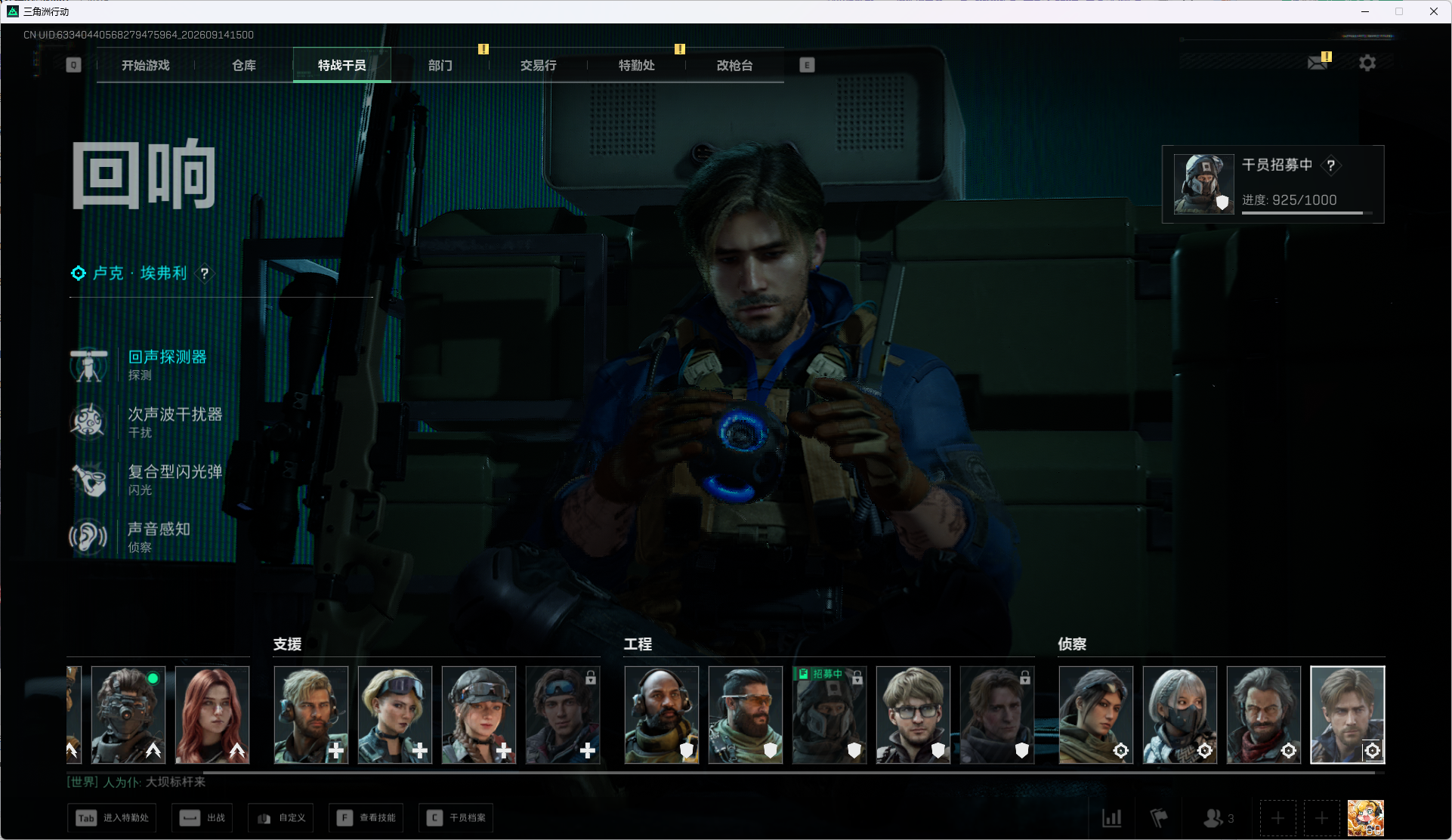Switch to the 特勤处 tab
The width and height of the screenshot is (1452, 840).
click(x=637, y=65)
